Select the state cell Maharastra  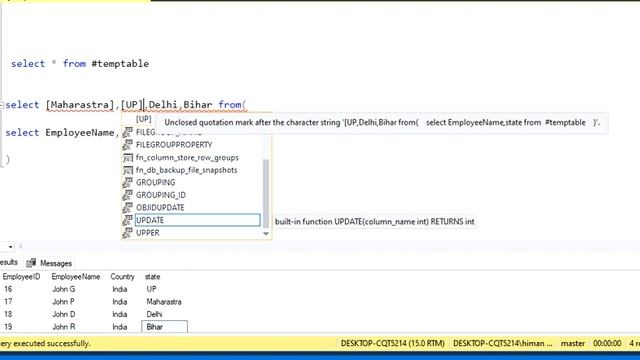click(164, 302)
